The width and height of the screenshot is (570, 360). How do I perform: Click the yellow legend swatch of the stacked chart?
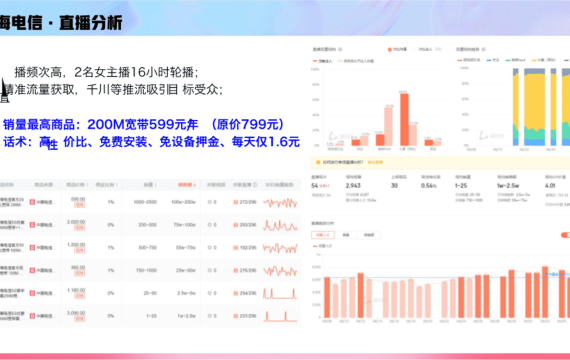(x=534, y=60)
